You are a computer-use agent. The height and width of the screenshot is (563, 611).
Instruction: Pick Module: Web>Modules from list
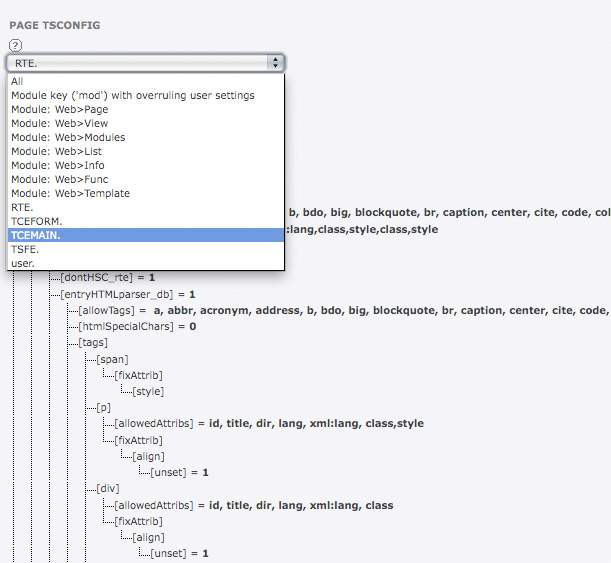[68, 137]
